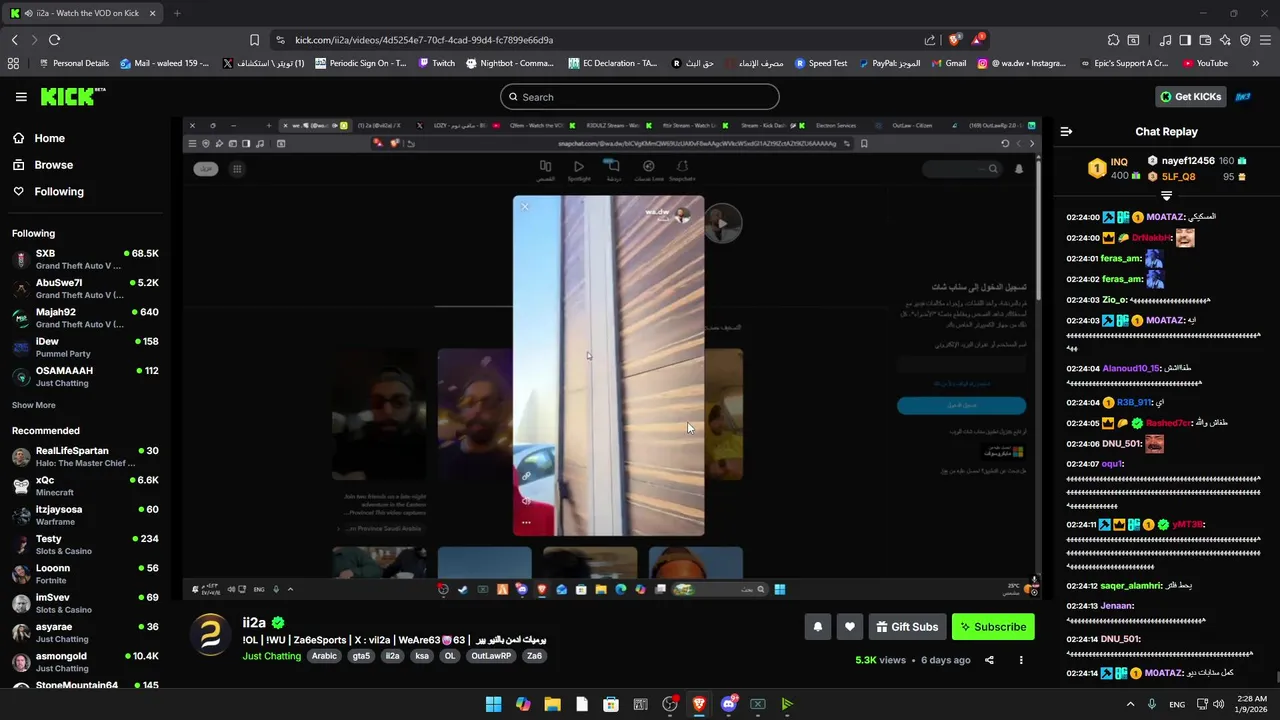
Task: Select the Za6 tag
Action: 534,656
